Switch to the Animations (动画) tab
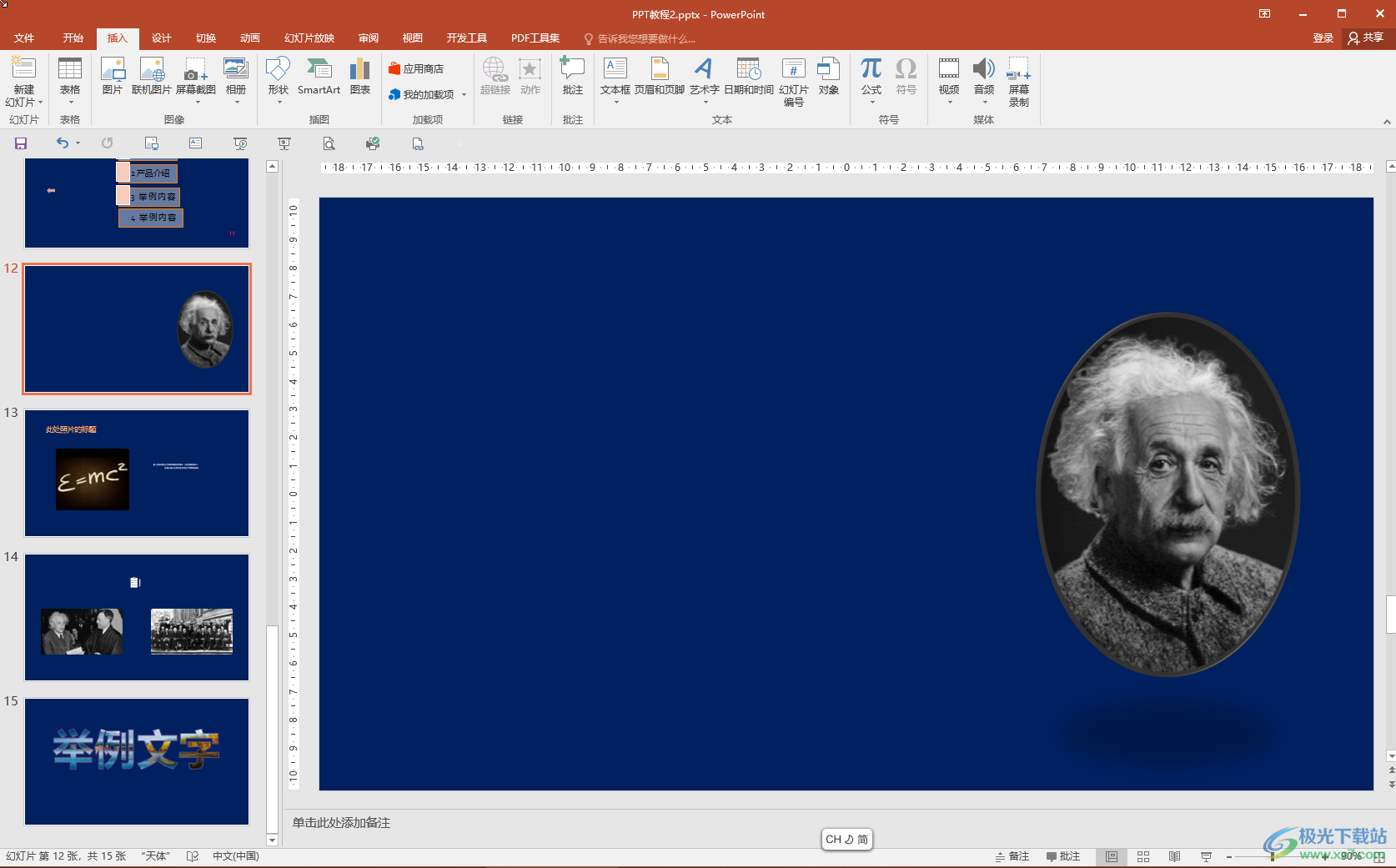This screenshot has width=1396, height=868. (250, 38)
